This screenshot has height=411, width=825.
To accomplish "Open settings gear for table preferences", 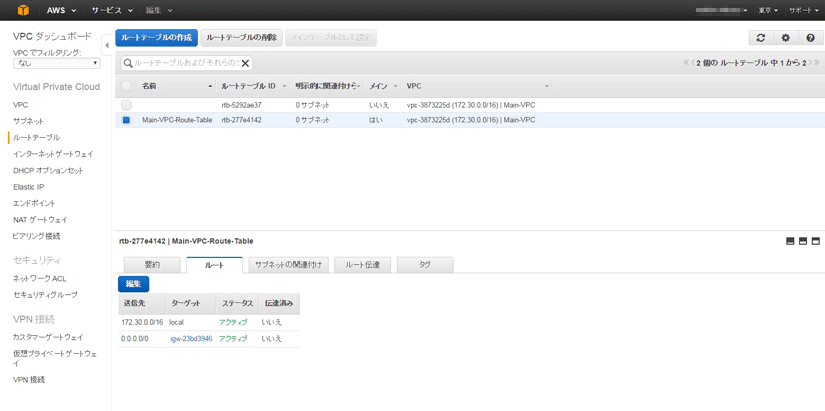I will [x=785, y=38].
